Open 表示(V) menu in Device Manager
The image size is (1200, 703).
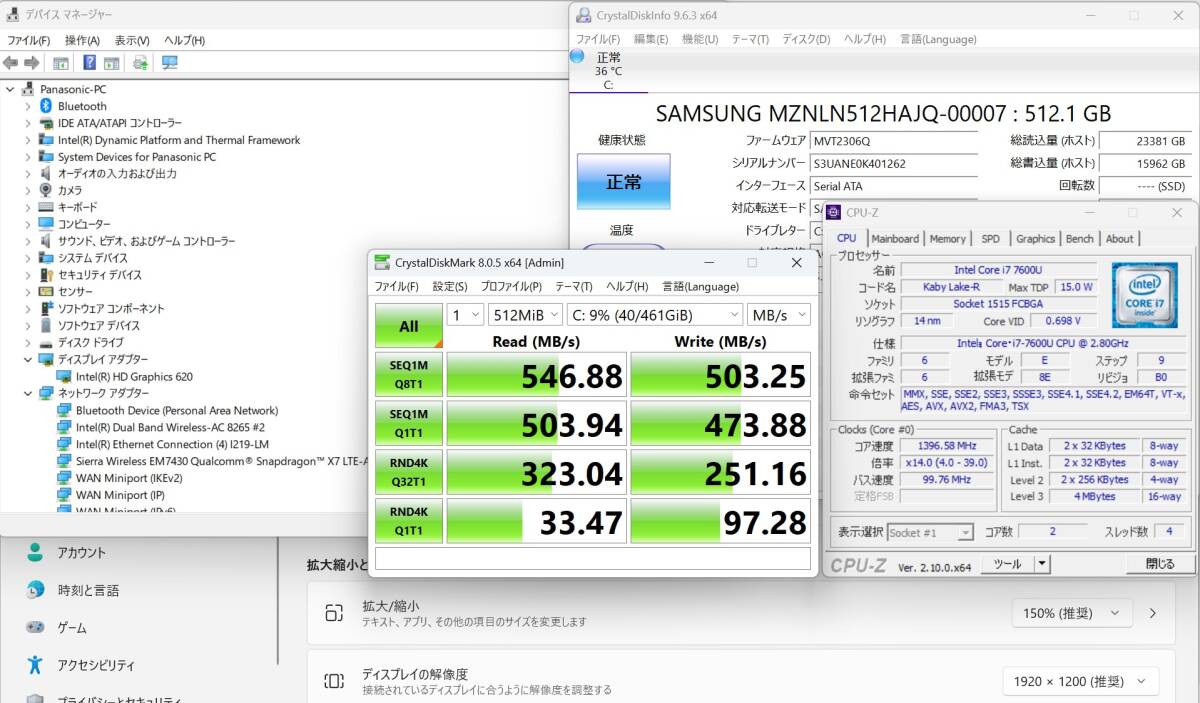pyautogui.click(x=132, y=40)
